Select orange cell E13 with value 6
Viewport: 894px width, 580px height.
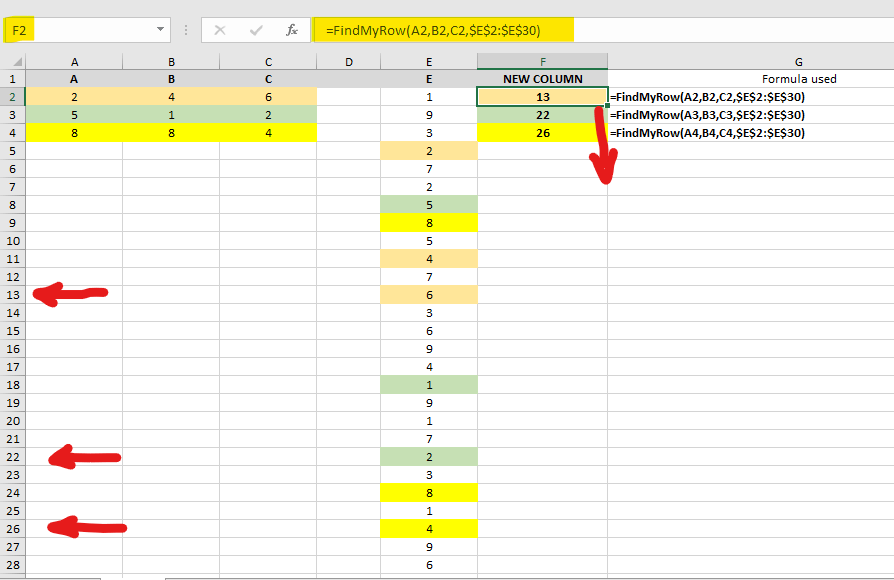coord(429,295)
